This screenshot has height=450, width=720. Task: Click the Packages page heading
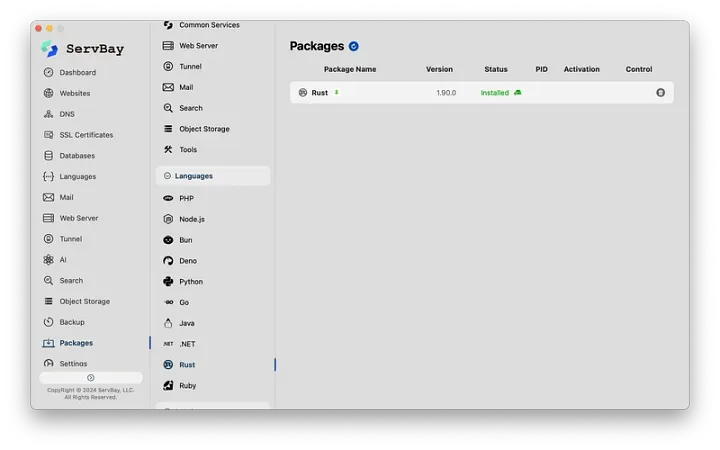coord(317,46)
